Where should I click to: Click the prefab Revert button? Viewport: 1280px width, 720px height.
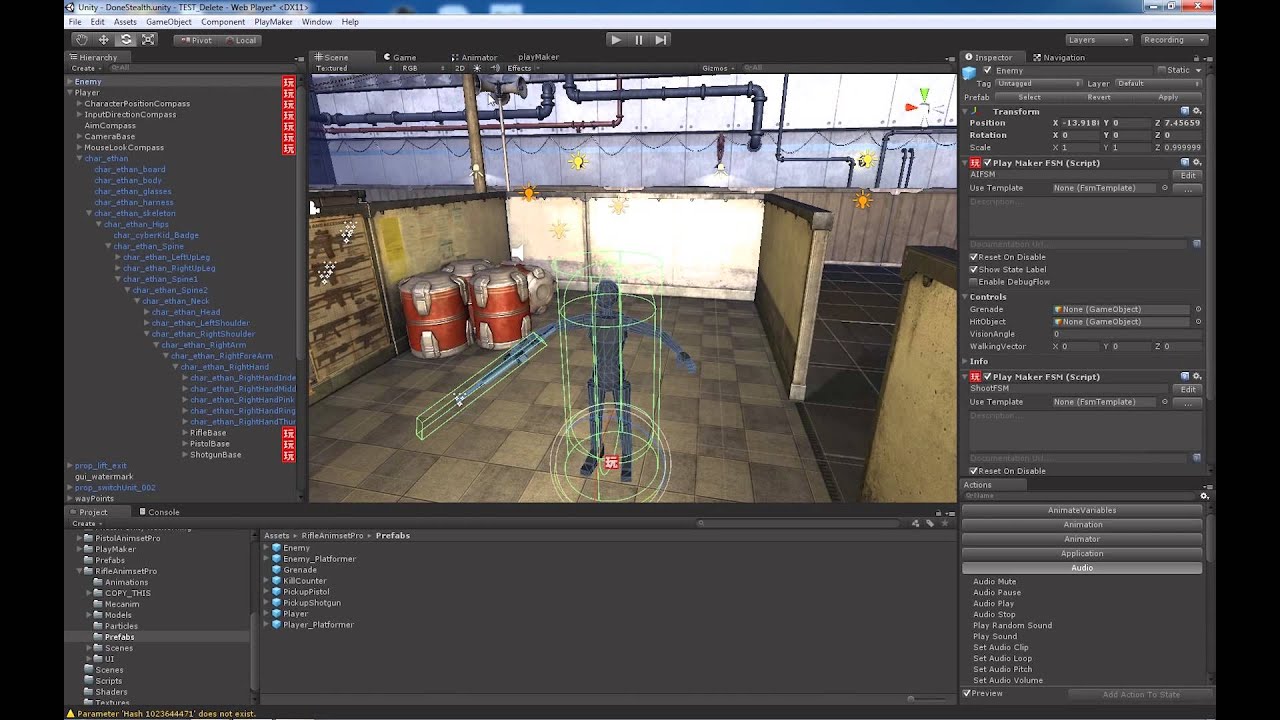pos(1099,97)
